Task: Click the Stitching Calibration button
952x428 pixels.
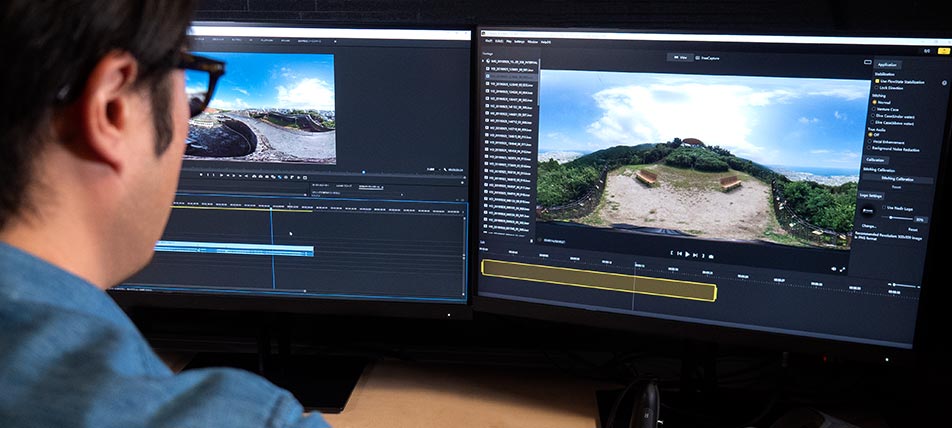Action: tap(898, 179)
